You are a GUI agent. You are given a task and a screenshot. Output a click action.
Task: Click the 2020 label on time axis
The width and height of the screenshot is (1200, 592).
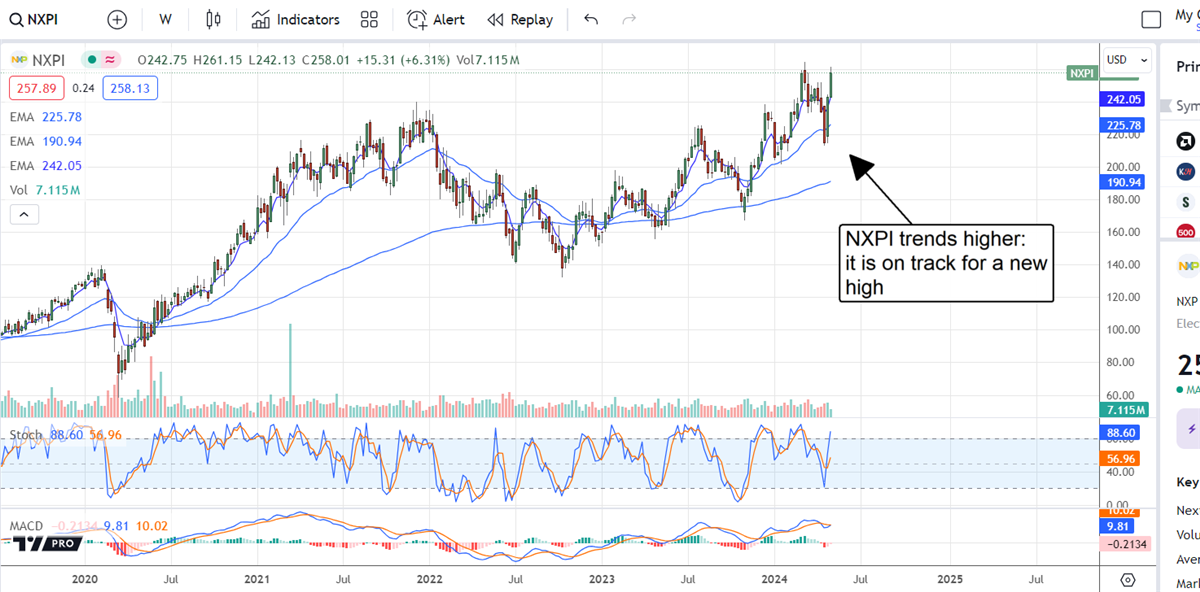click(84, 579)
